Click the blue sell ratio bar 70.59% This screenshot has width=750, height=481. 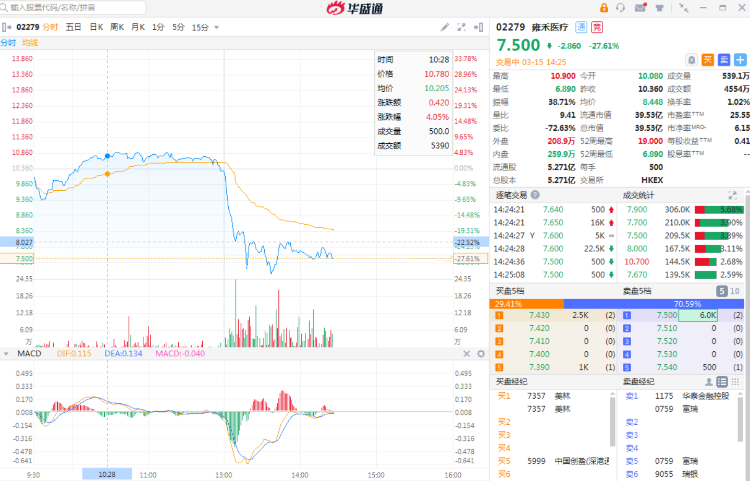coord(654,304)
